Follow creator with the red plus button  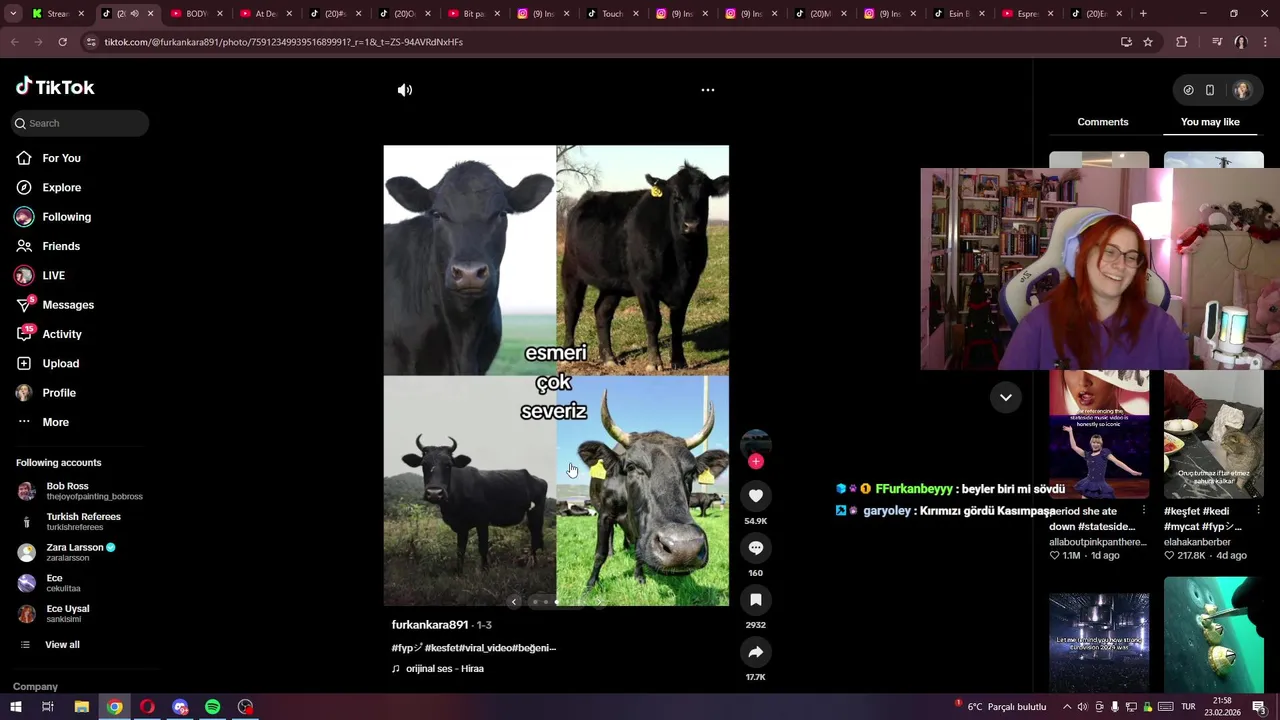tap(756, 461)
